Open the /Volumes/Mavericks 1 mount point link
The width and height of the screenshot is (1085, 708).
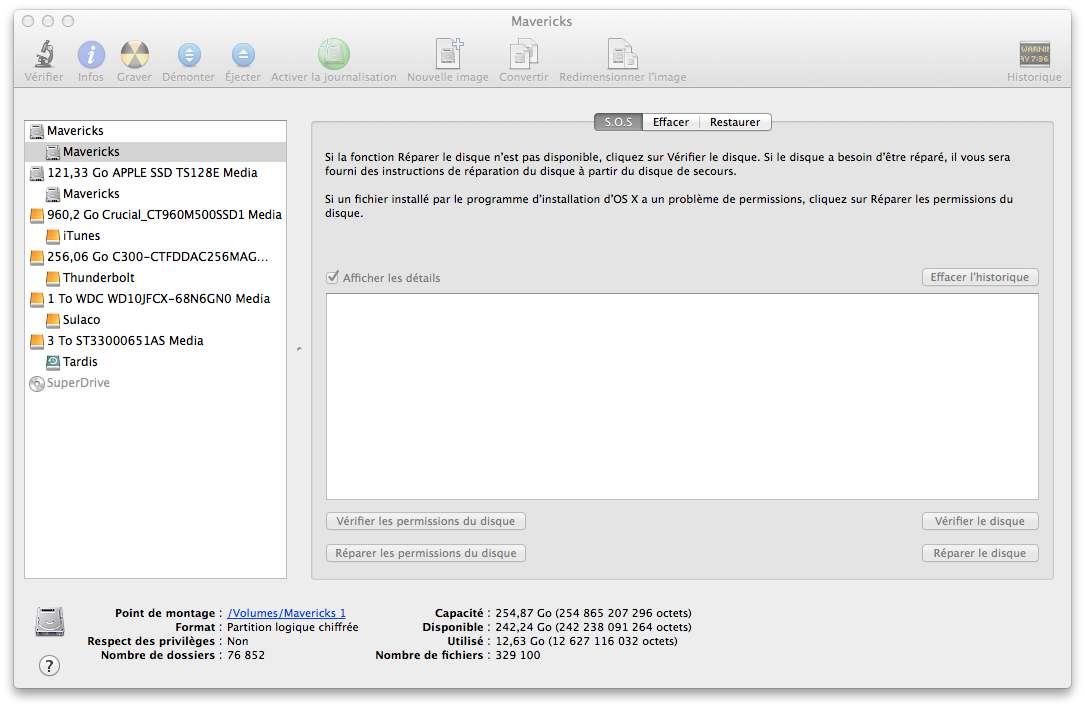[x=286, y=613]
